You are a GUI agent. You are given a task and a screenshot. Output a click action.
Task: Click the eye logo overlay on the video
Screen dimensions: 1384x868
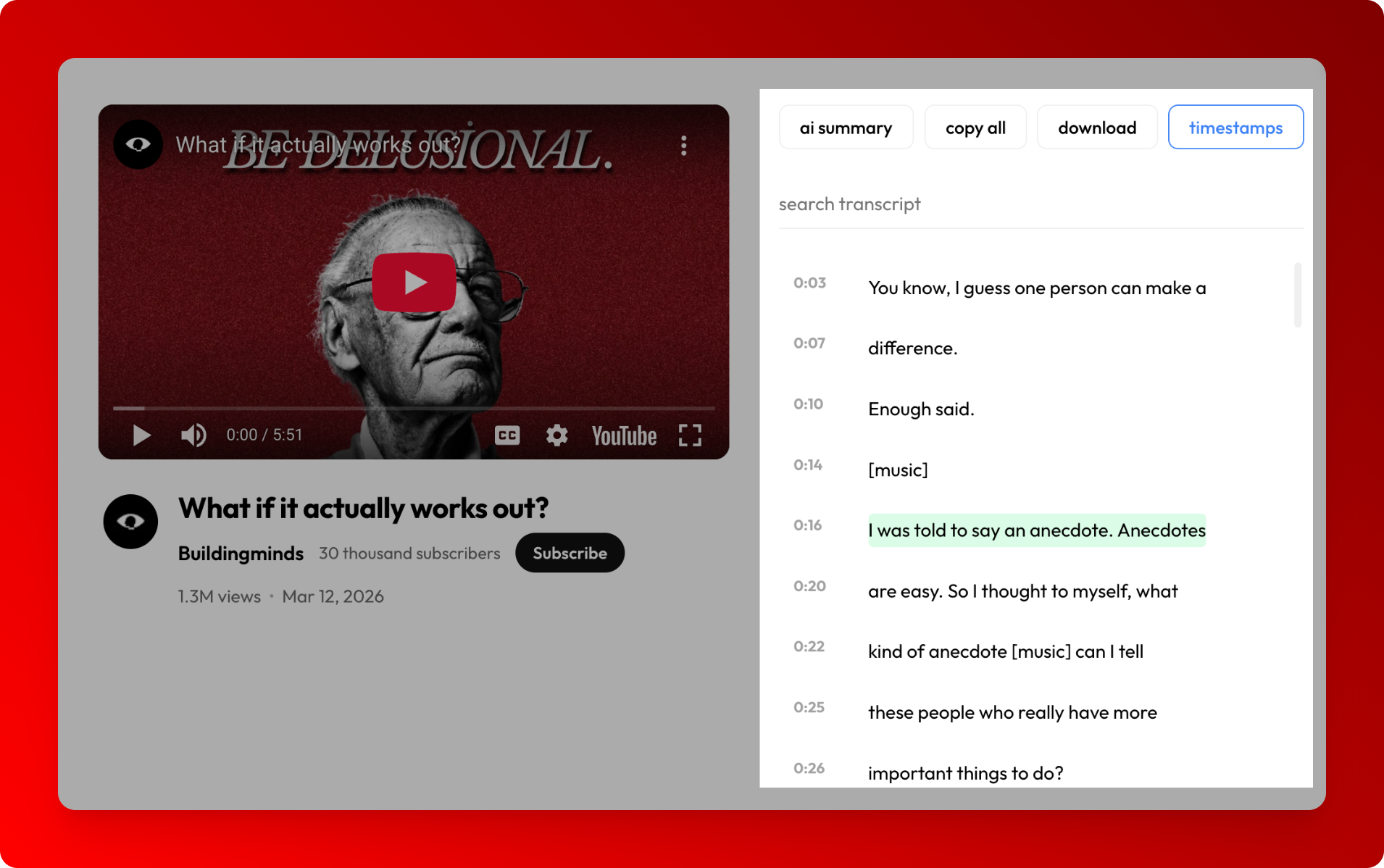pyautogui.click(x=138, y=144)
